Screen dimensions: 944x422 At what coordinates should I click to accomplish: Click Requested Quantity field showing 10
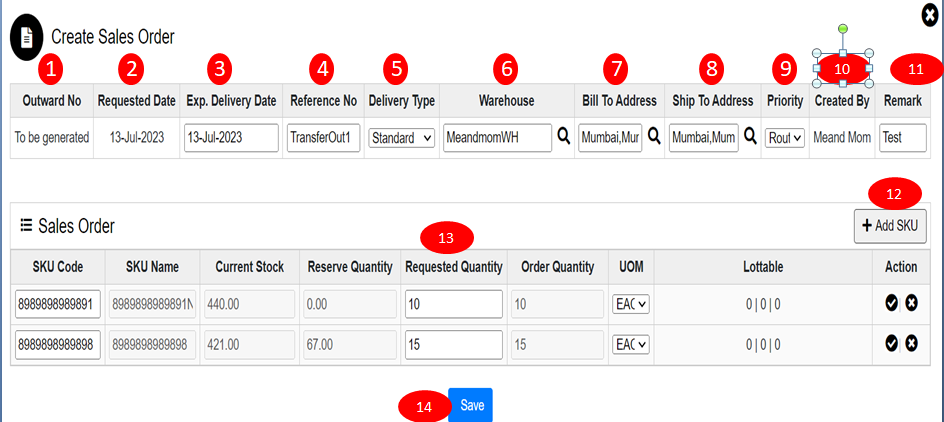pos(453,304)
